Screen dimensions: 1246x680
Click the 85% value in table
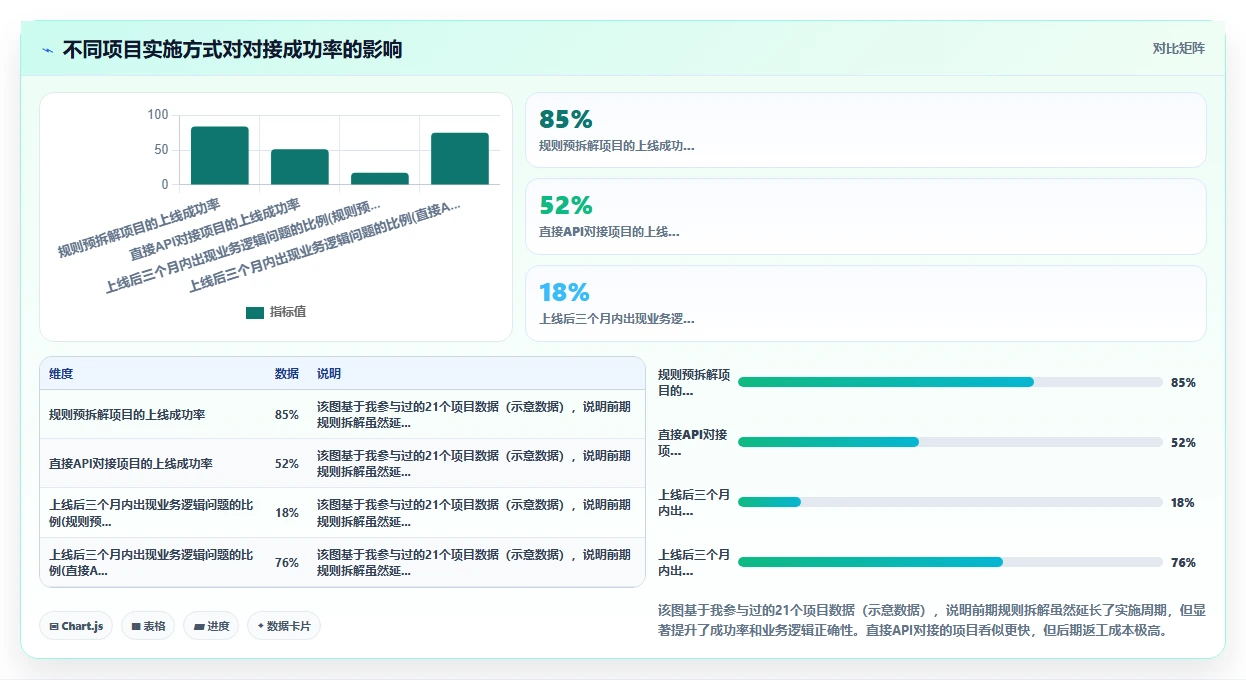[287, 414]
